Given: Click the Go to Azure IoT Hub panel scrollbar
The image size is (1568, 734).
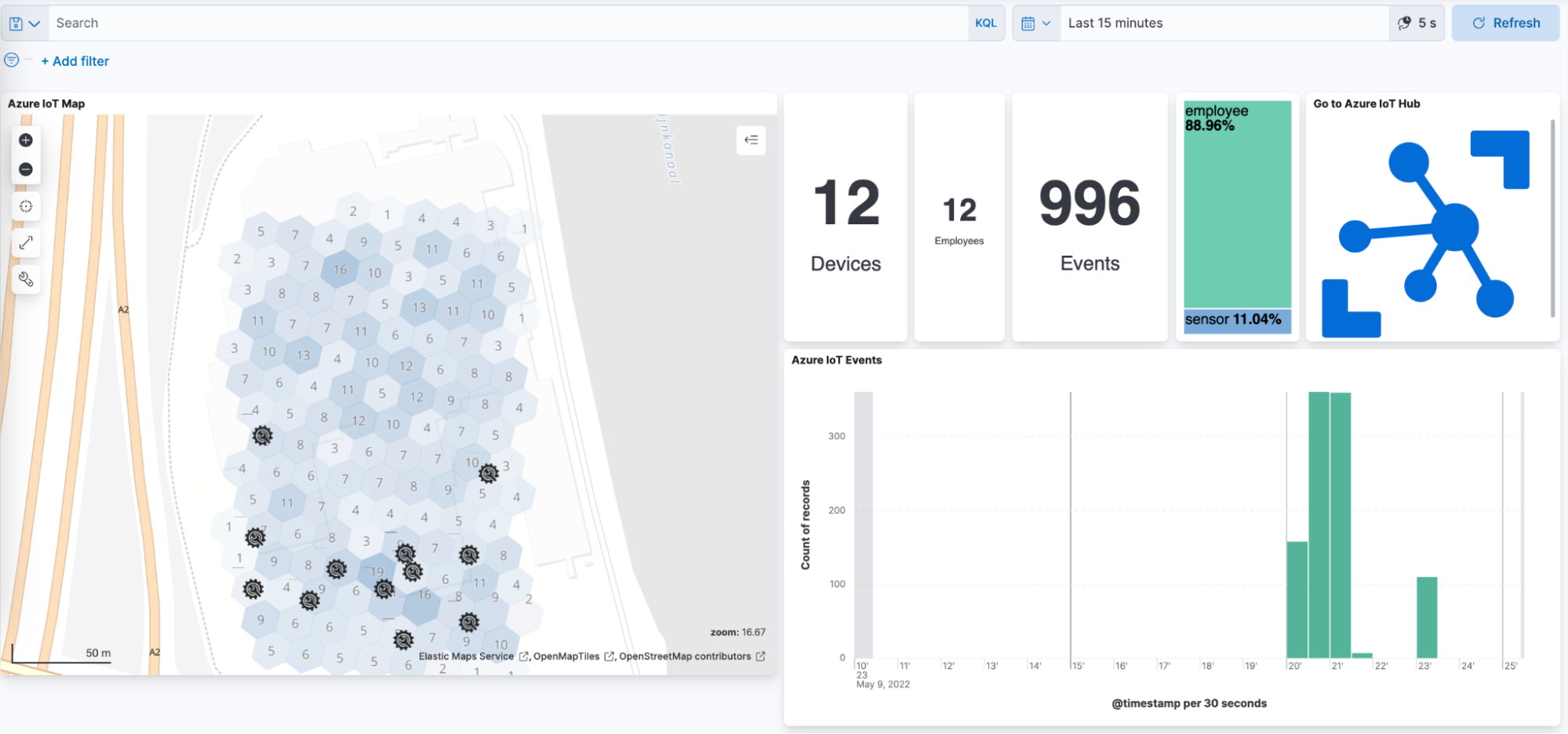Looking at the screenshot, I should [1552, 218].
